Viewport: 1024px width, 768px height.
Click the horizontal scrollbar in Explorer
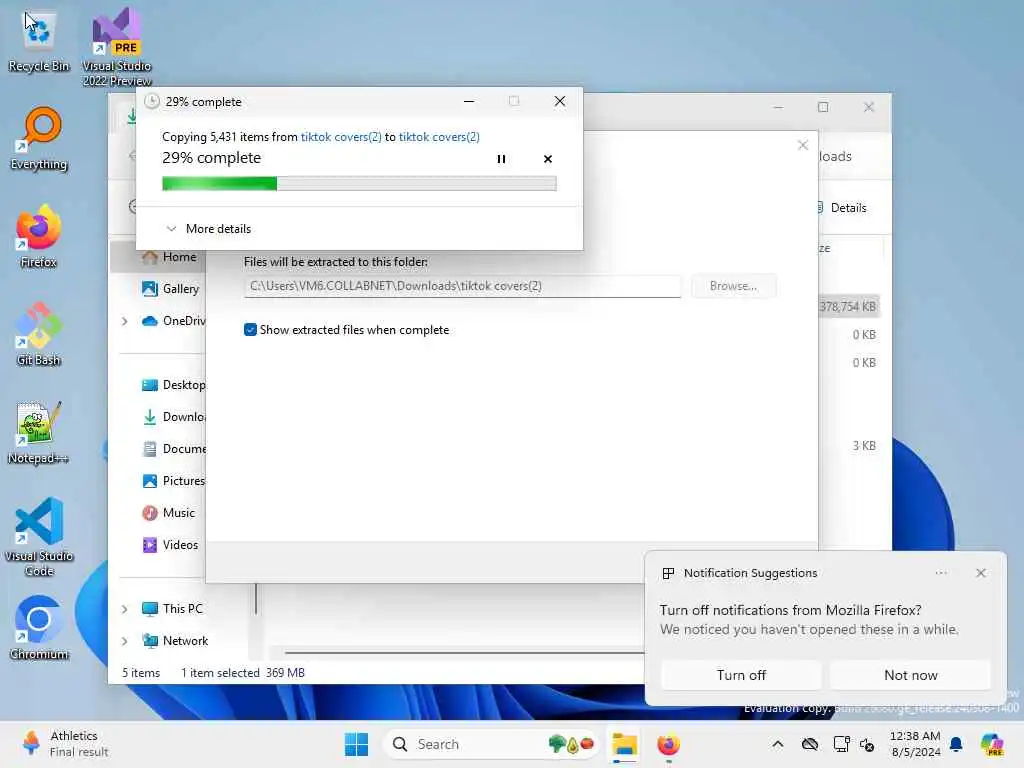pos(464,652)
